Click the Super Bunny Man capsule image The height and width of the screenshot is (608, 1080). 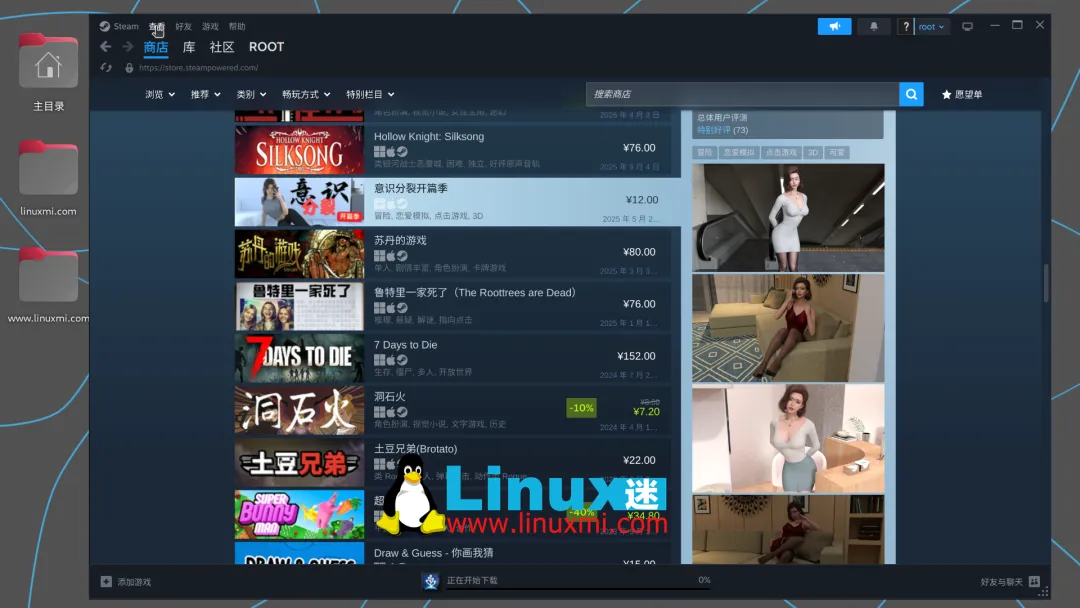coord(299,514)
